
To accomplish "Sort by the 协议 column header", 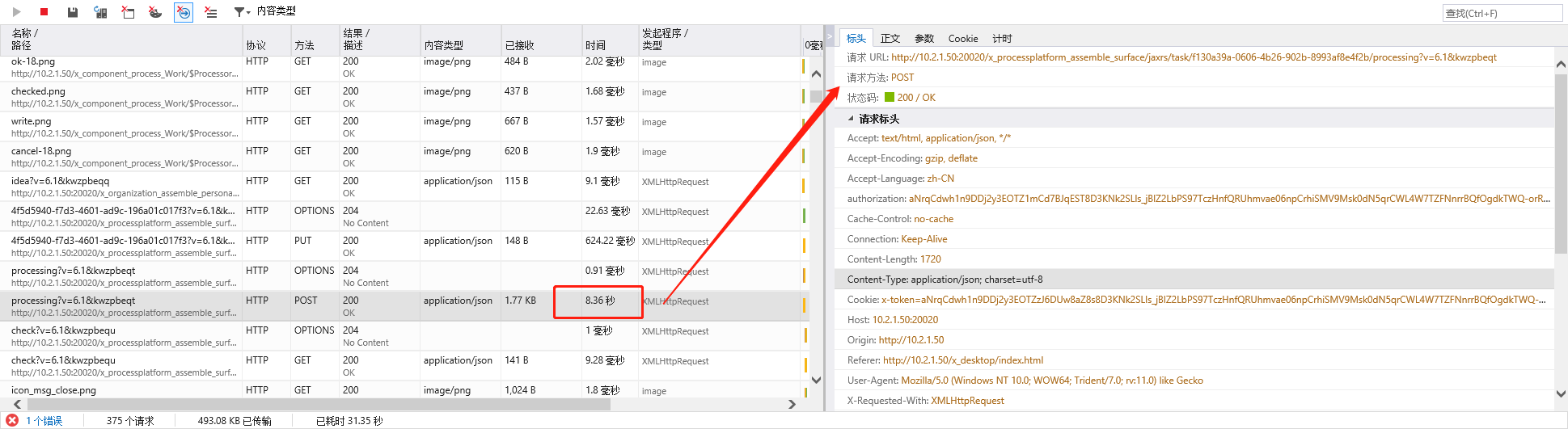I will [266, 40].
